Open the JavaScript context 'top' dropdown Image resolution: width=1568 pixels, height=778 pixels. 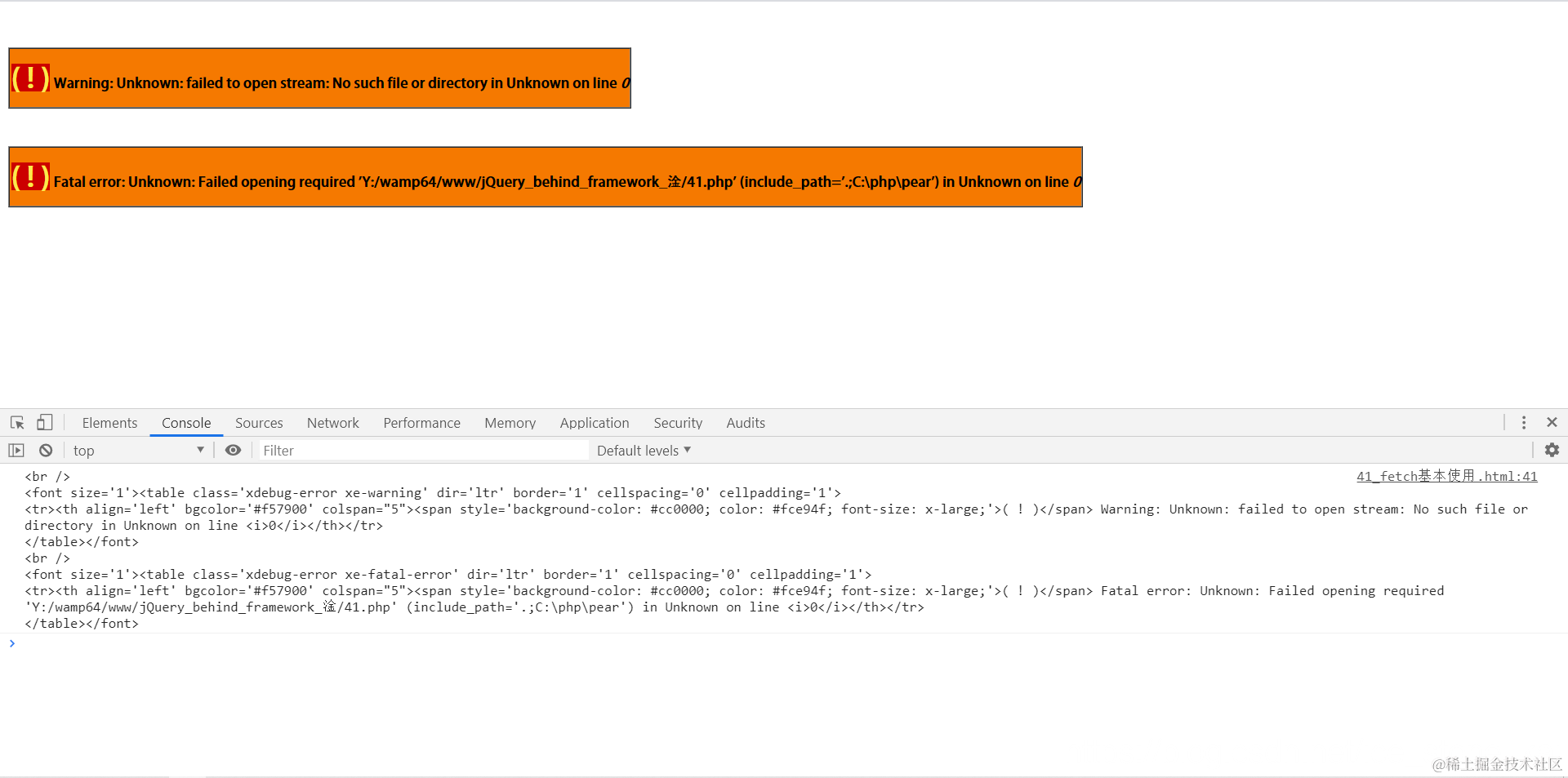(139, 451)
